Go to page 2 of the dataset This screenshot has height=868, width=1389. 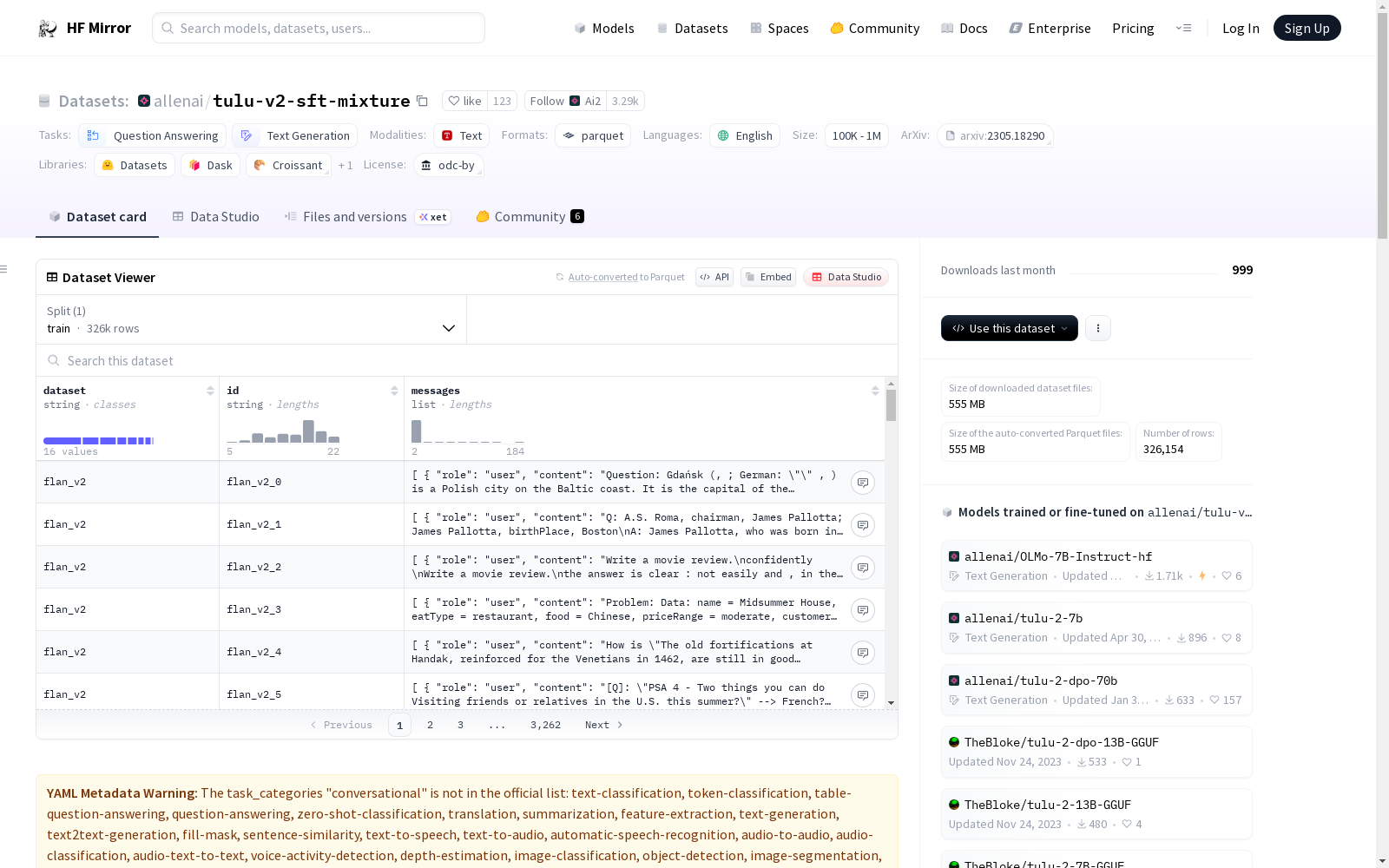[x=430, y=725]
